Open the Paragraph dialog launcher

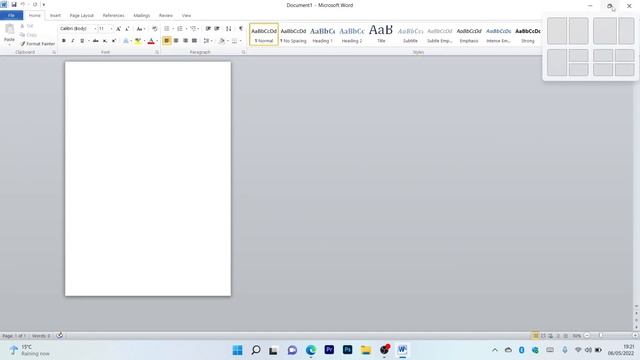click(x=244, y=52)
